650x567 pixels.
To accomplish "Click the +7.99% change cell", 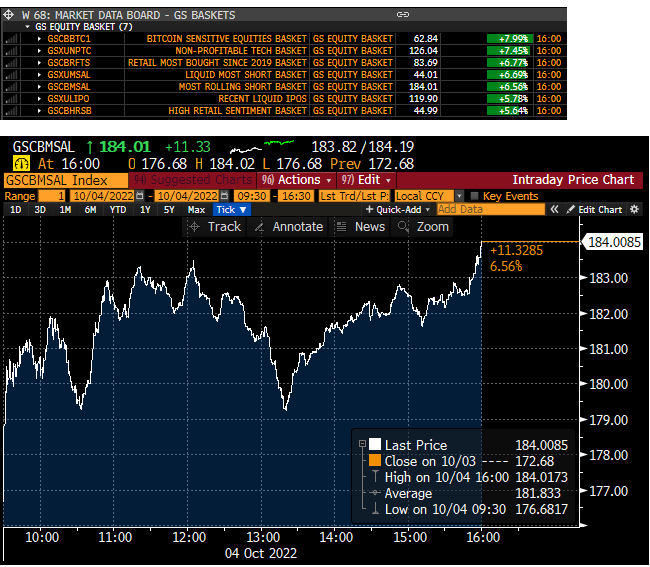I will [510, 39].
